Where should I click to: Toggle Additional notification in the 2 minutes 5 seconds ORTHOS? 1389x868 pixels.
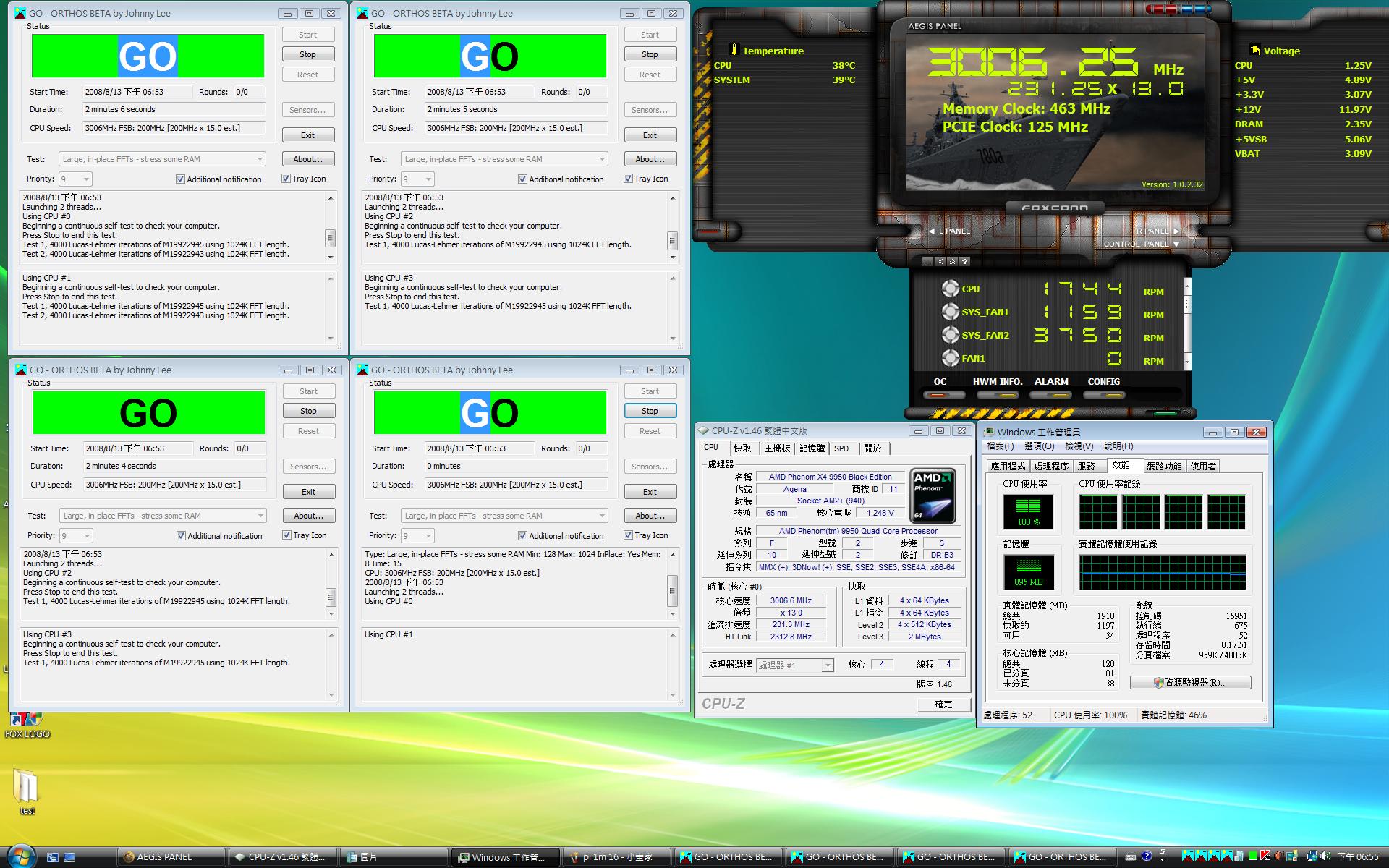pyautogui.click(x=522, y=179)
